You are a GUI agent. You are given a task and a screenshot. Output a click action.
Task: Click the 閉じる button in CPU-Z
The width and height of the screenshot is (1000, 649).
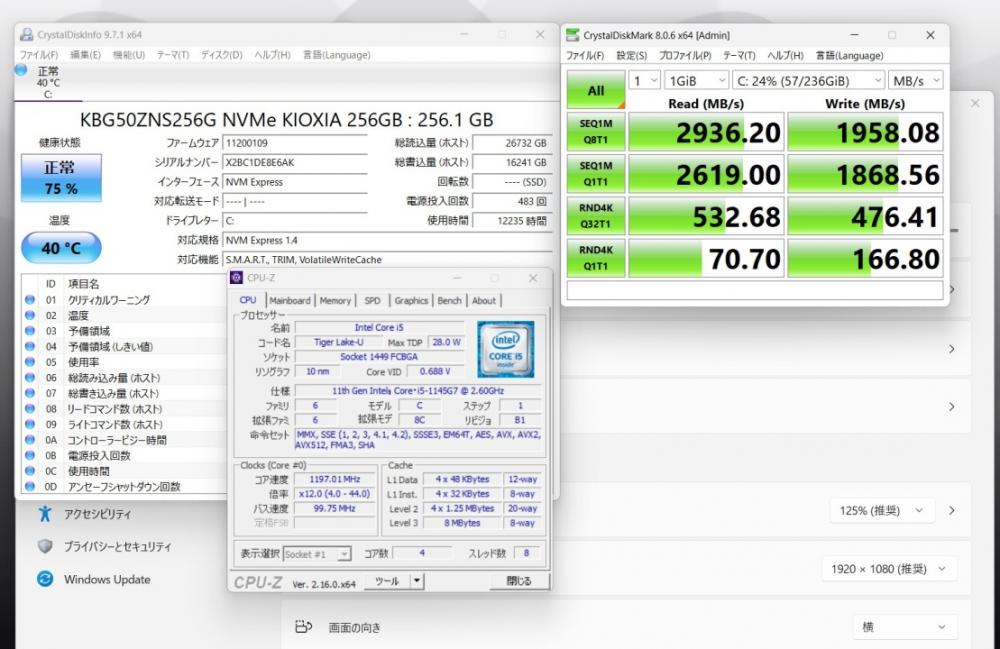tap(519, 581)
